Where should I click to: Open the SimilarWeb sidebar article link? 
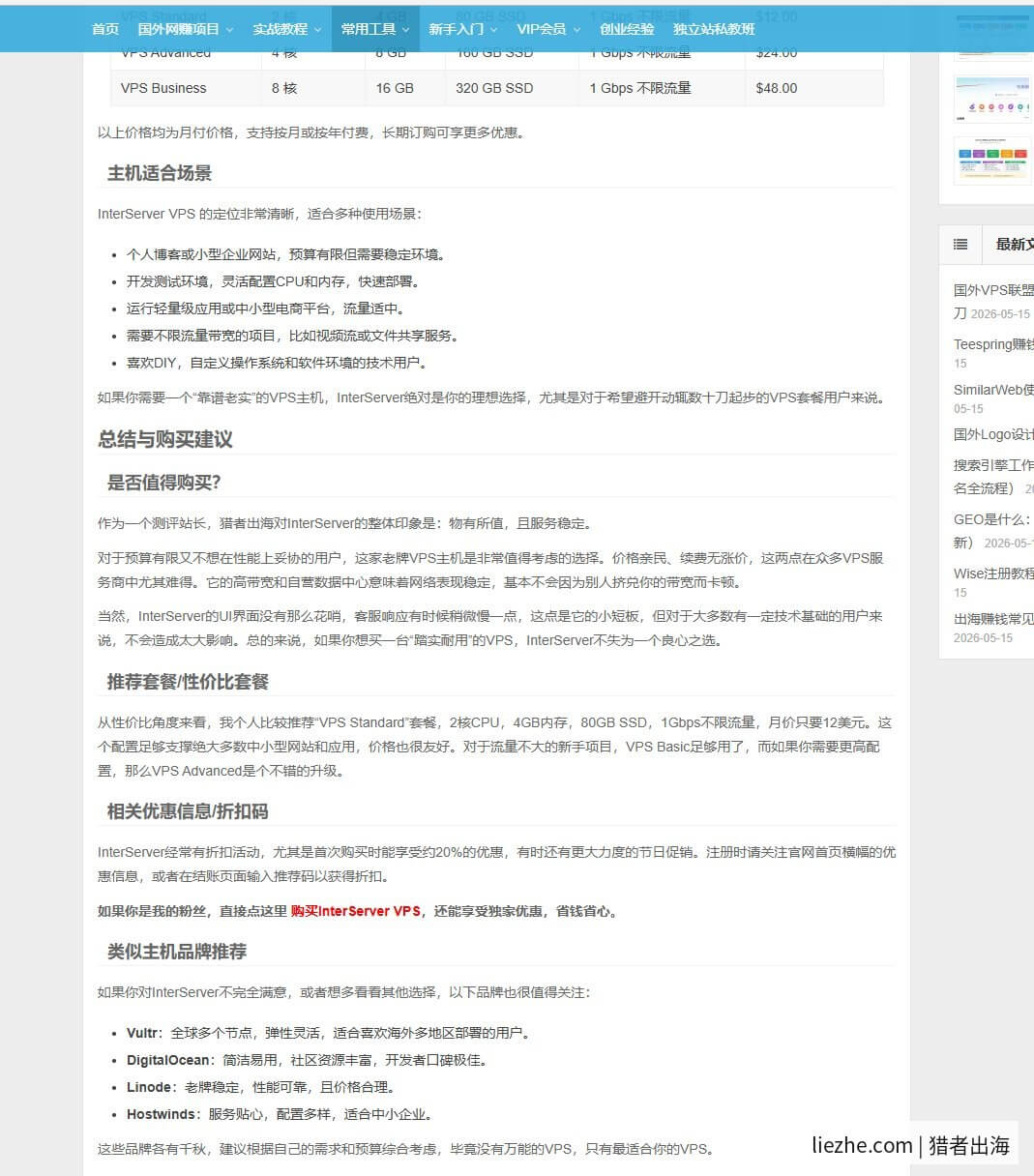pos(993,390)
